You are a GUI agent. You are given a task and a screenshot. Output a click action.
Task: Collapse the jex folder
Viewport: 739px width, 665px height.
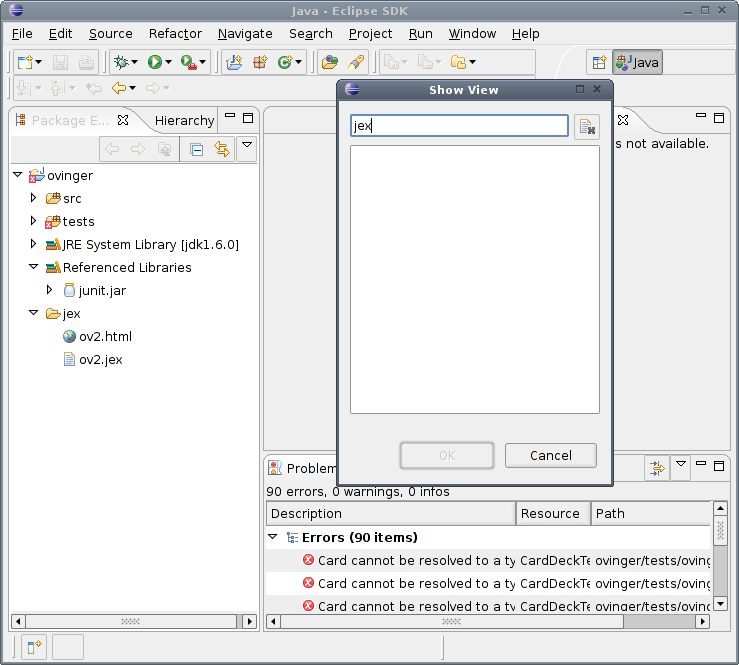pyautogui.click(x=33, y=313)
